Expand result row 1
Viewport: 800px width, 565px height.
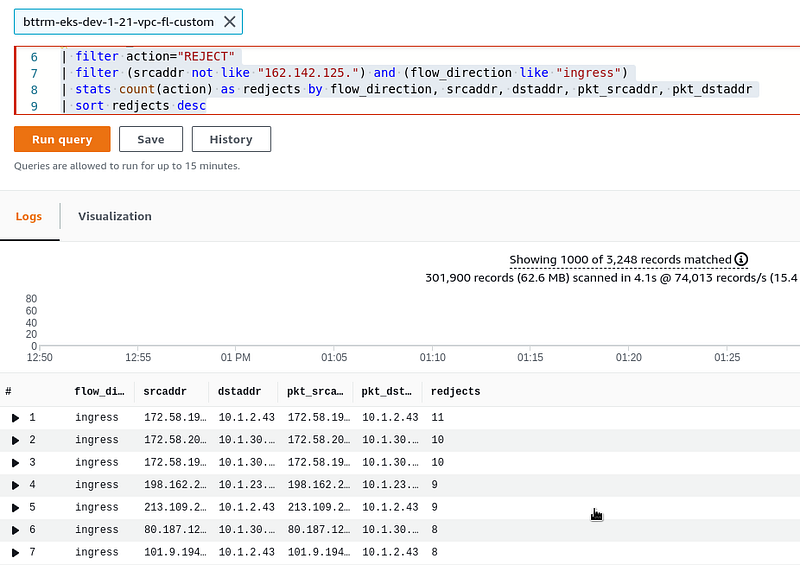(x=15, y=418)
